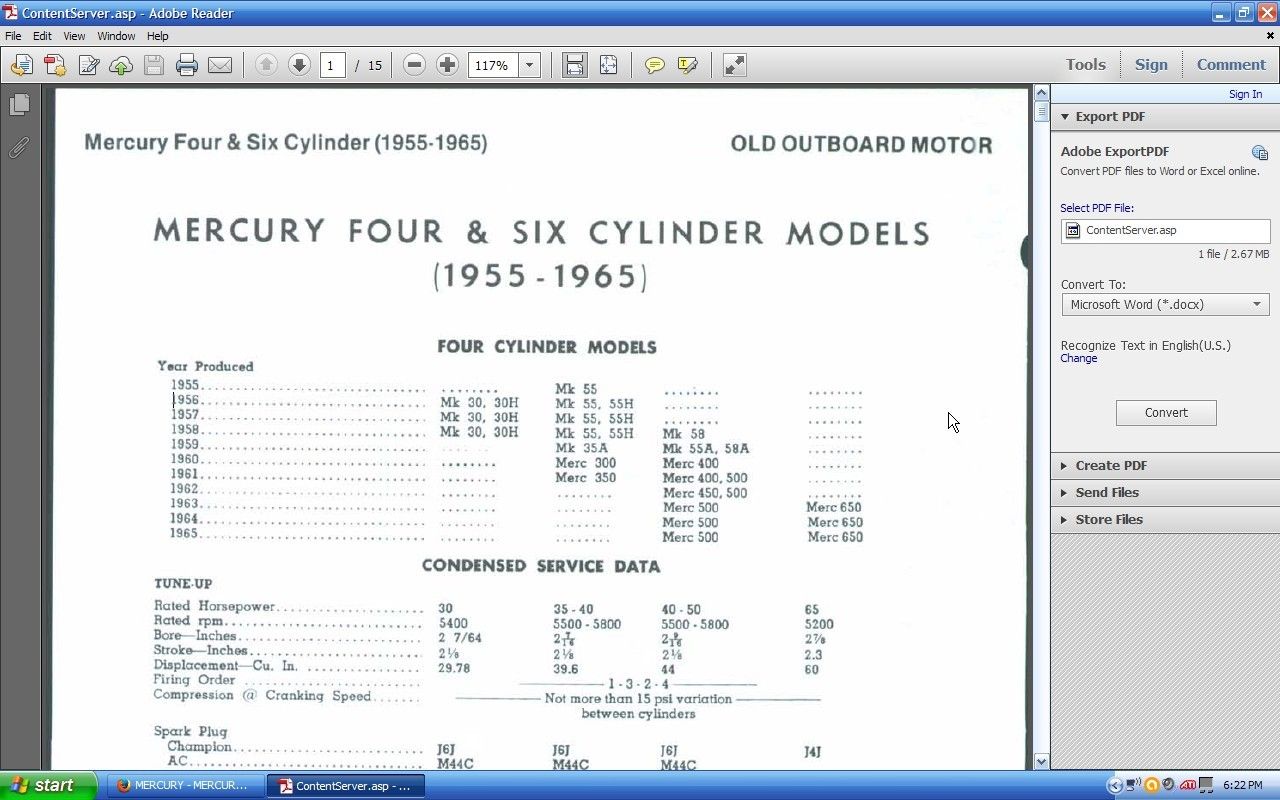Open the Window menu
Image resolution: width=1280 pixels, height=800 pixels.
pyautogui.click(x=116, y=36)
